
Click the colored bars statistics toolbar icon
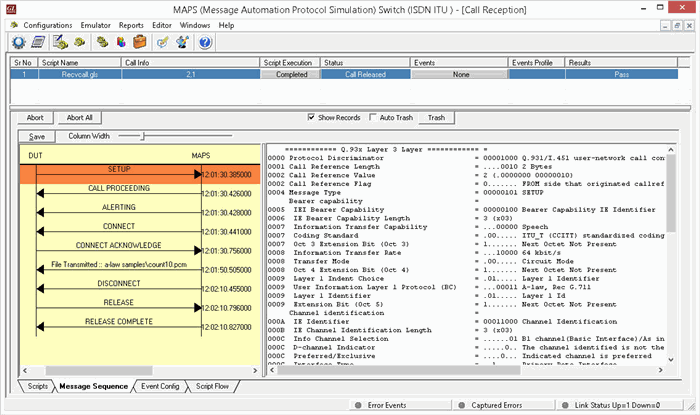(x=121, y=42)
